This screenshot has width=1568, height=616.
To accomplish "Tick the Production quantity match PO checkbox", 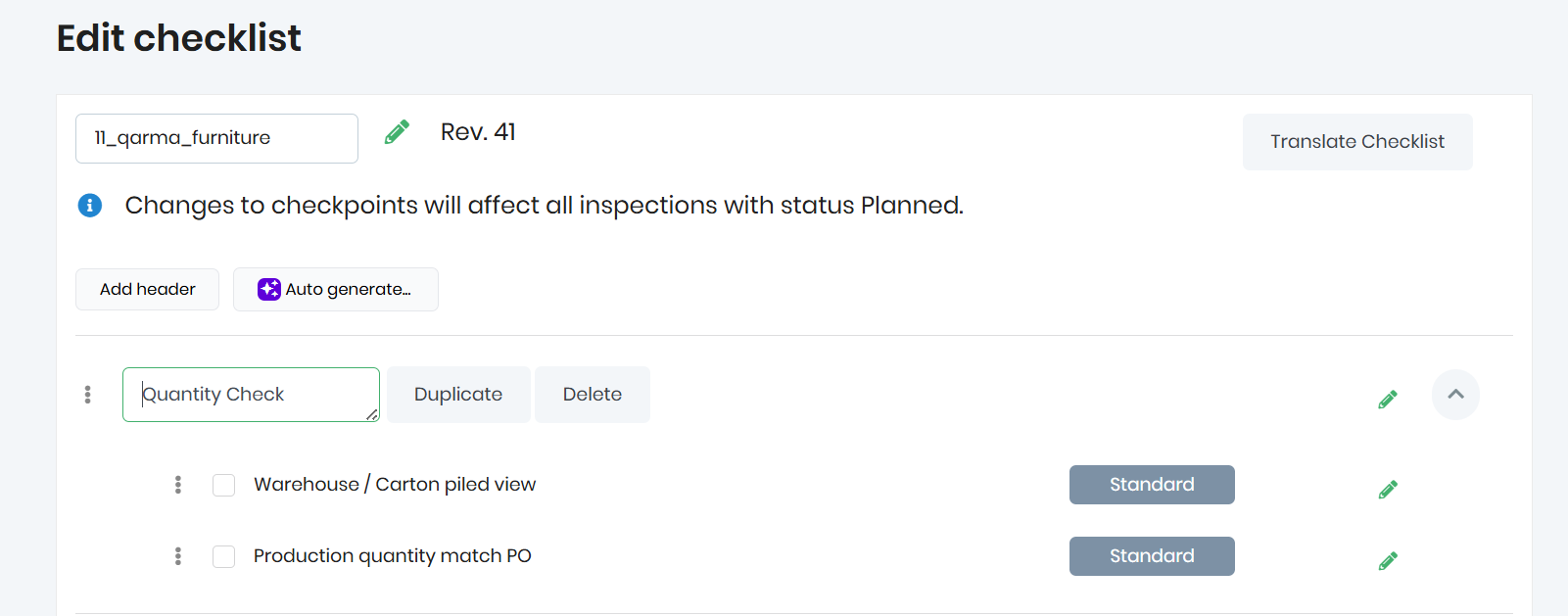I will click(x=224, y=556).
